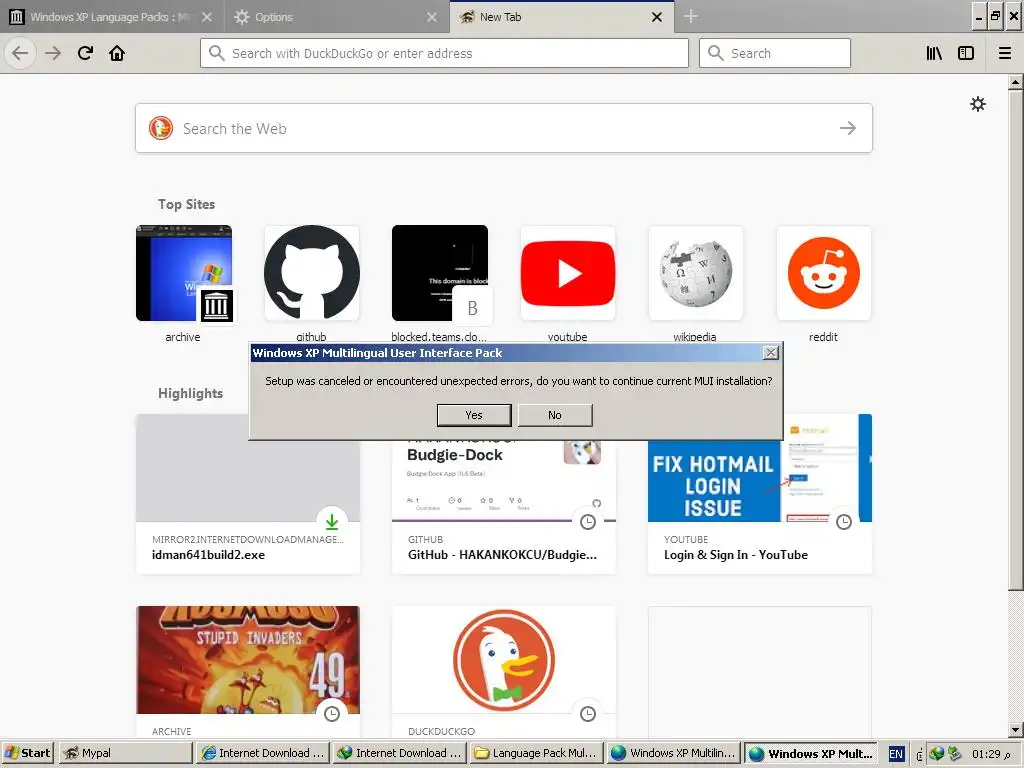This screenshot has width=1024, height=768.
Task: Focus the address bar field
Action: click(444, 53)
